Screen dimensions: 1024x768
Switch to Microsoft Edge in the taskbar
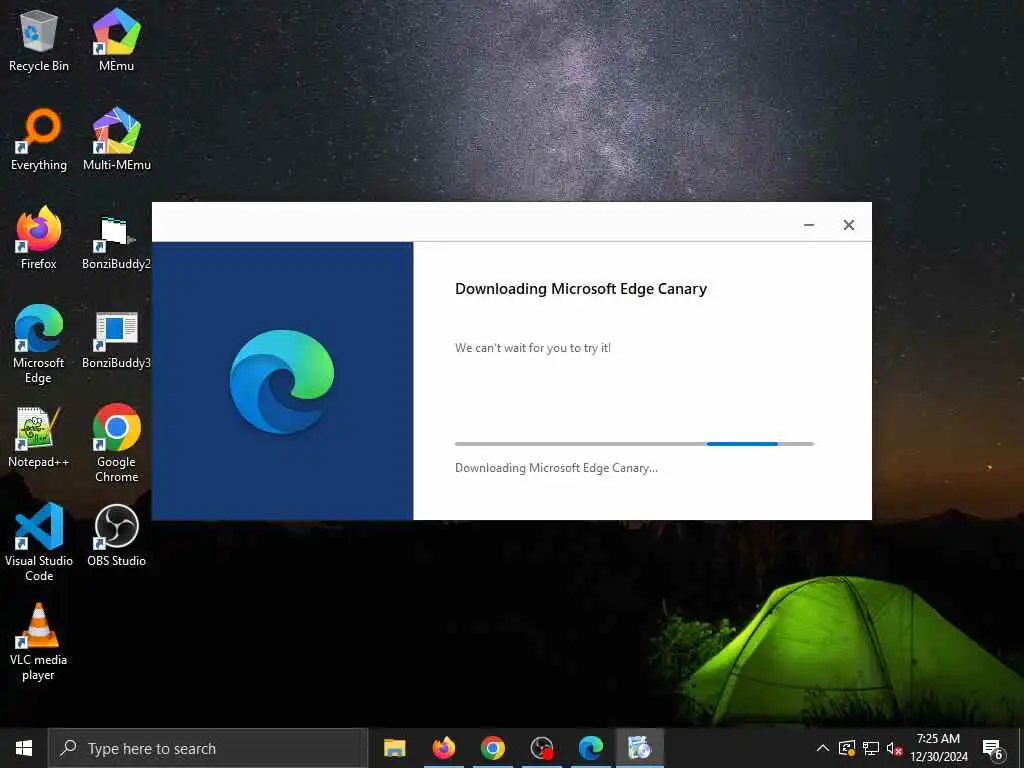590,748
